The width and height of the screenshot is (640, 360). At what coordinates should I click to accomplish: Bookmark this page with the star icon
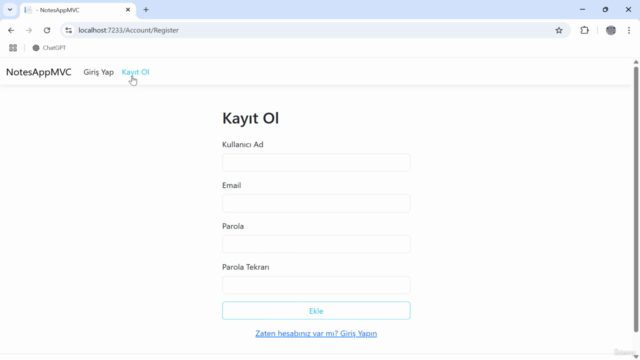coord(559,30)
